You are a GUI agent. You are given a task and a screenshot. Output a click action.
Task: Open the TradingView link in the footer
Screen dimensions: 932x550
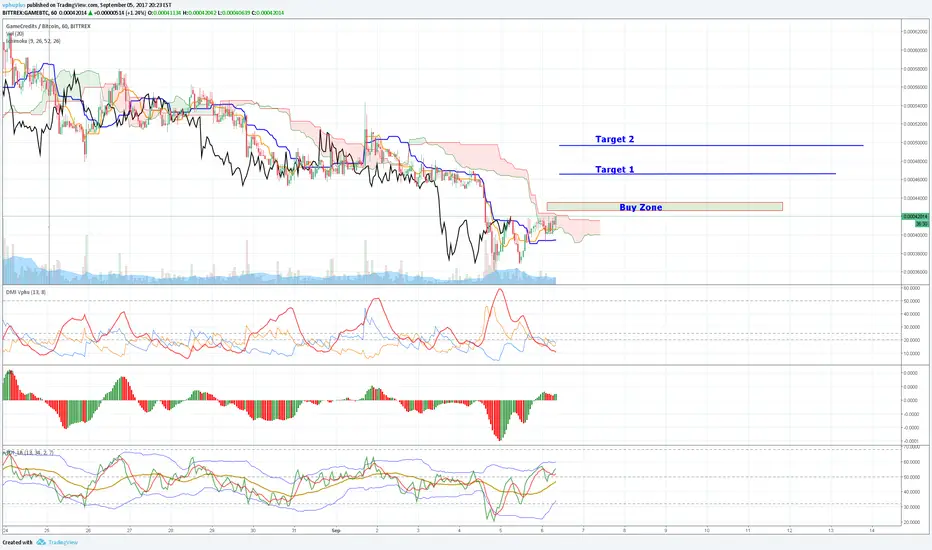click(62, 542)
